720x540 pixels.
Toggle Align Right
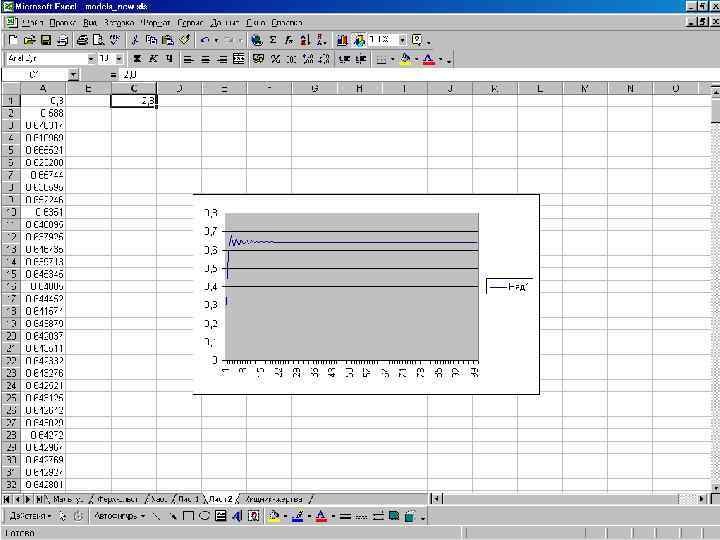coord(222,59)
